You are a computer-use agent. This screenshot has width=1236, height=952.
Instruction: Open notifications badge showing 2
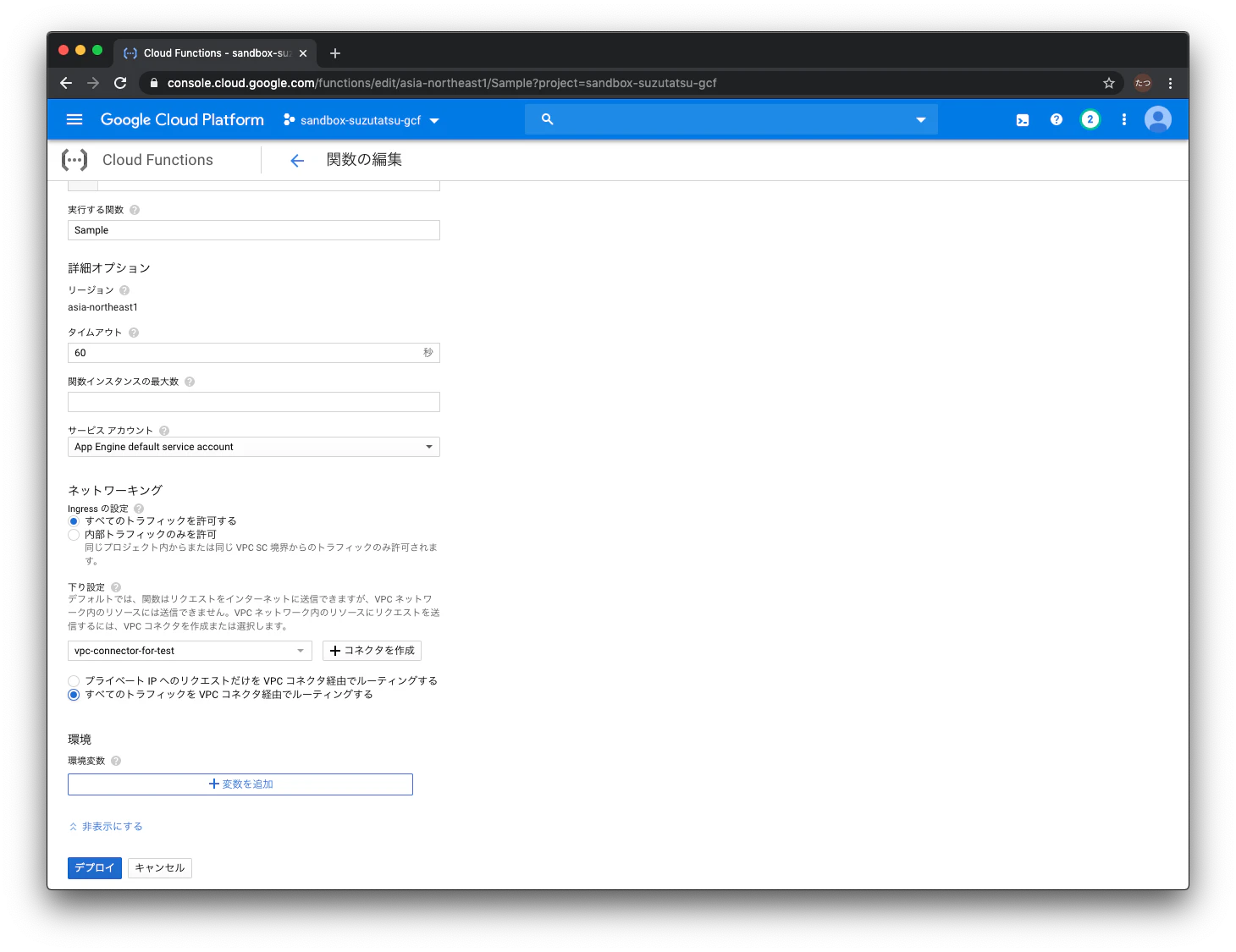coord(1090,119)
